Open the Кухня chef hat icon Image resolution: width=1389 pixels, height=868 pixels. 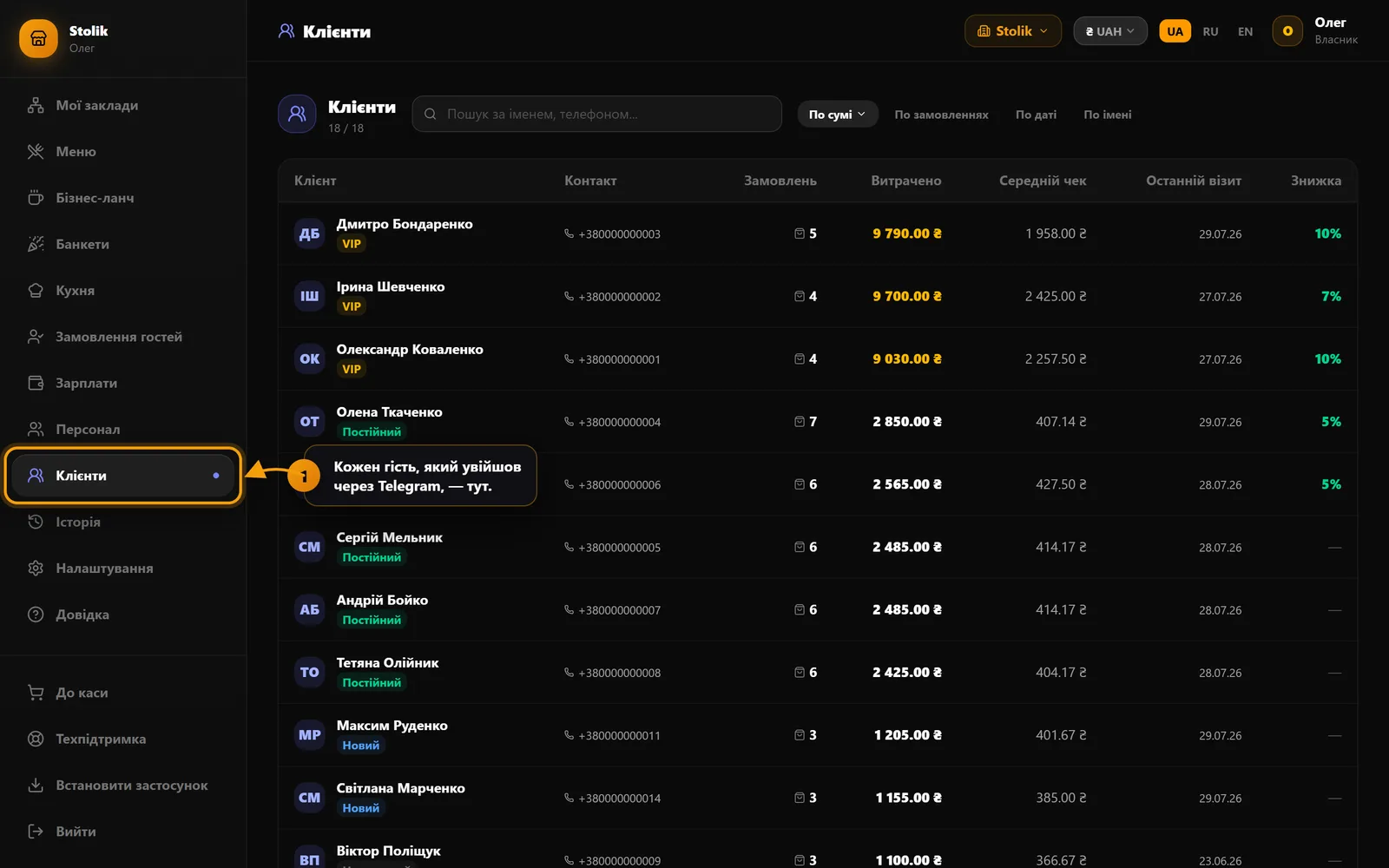tap(36, 291)
